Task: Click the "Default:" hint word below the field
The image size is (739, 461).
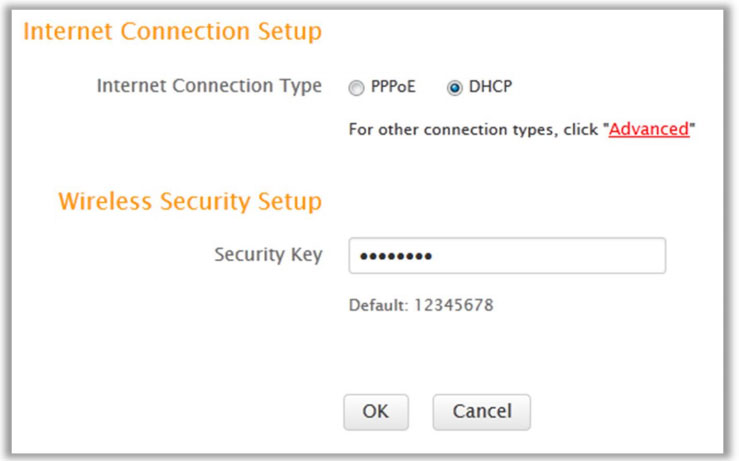Action: (x=377, y=305)
